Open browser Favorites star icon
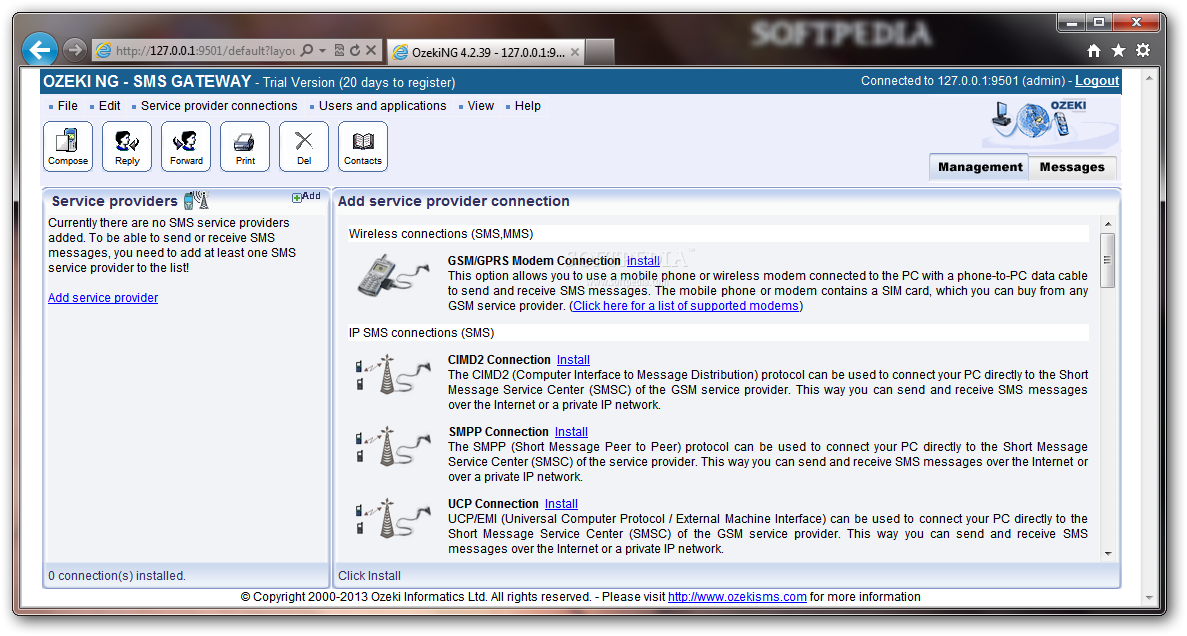This screenshot has width=1187, height=636. click(1118, 50)
